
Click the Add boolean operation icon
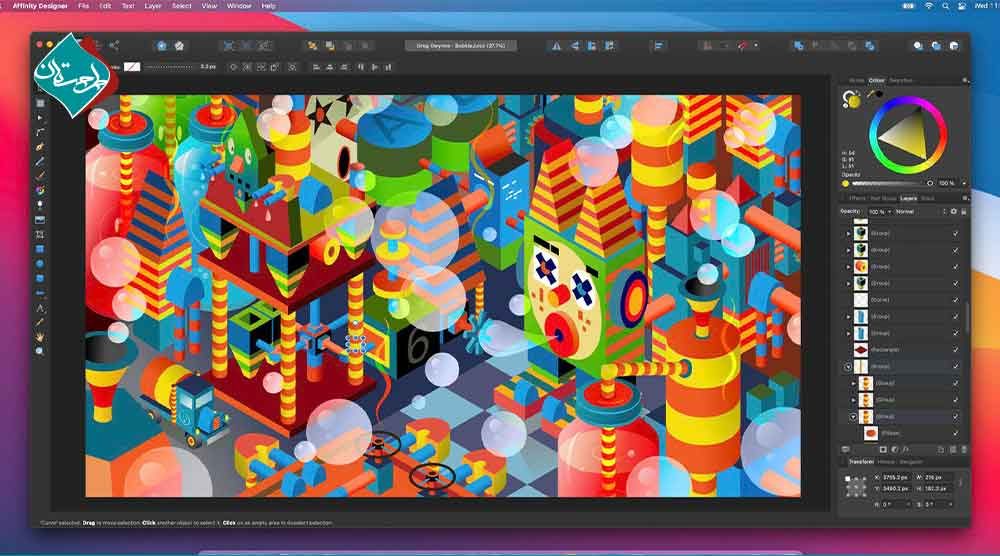pos(798,46)
